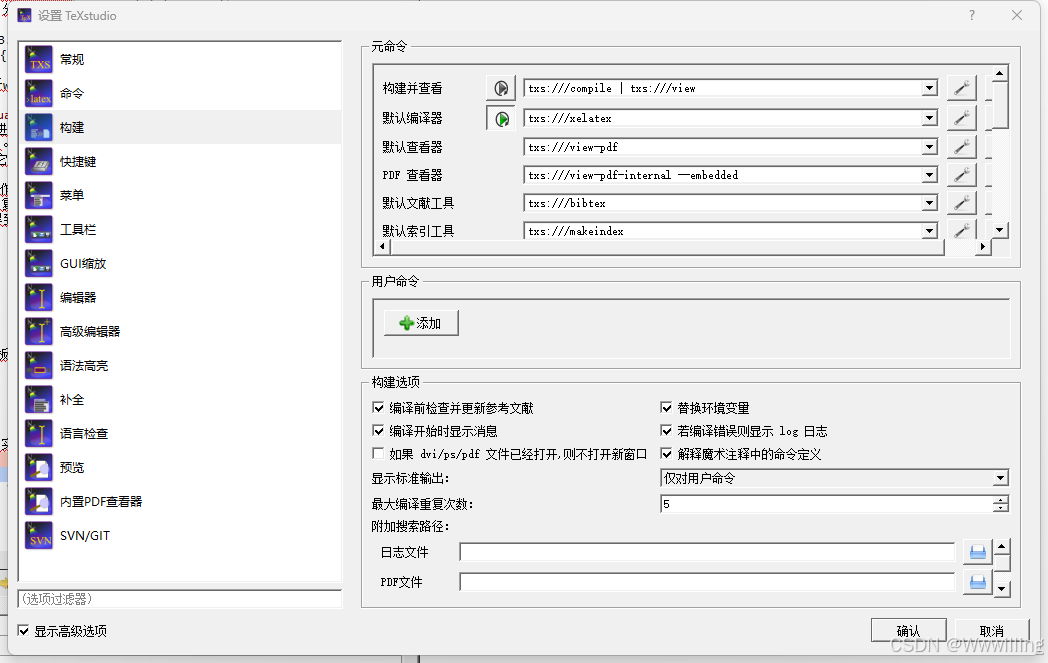1048x663 pixels.
Task: Switch to 编辑器 settings page
Action: [180, 297]
